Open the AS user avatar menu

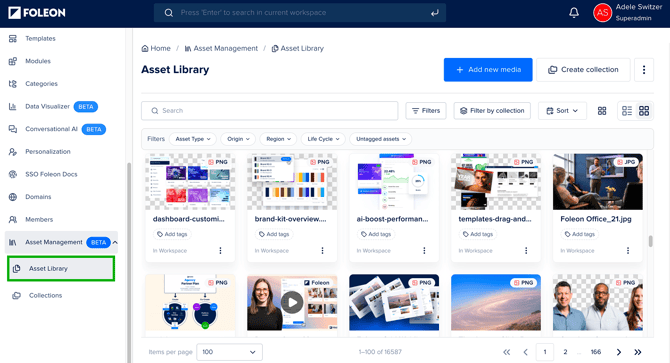tap(602, 13)
